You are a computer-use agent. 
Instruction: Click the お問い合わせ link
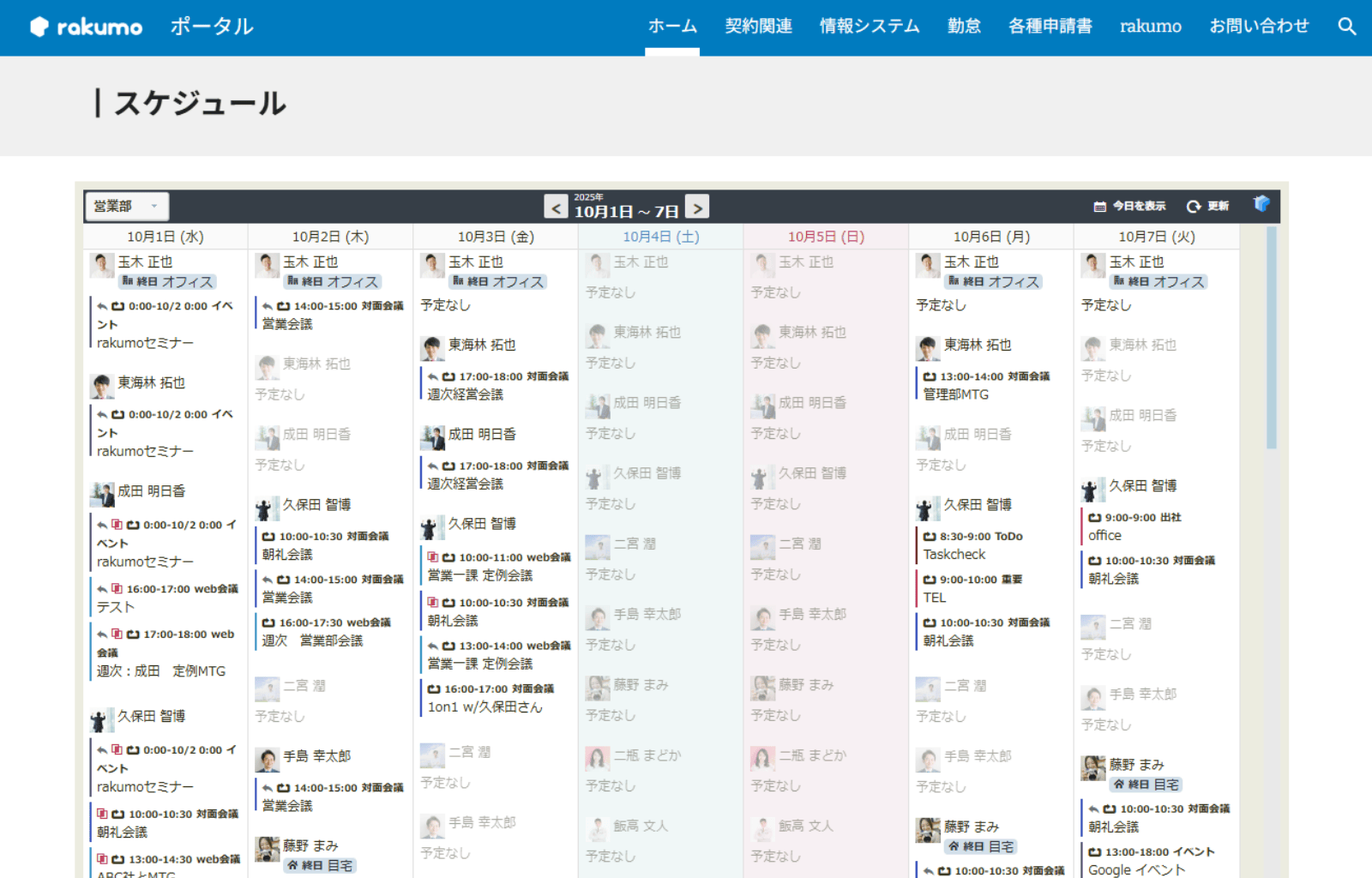tap(1258, 27)
